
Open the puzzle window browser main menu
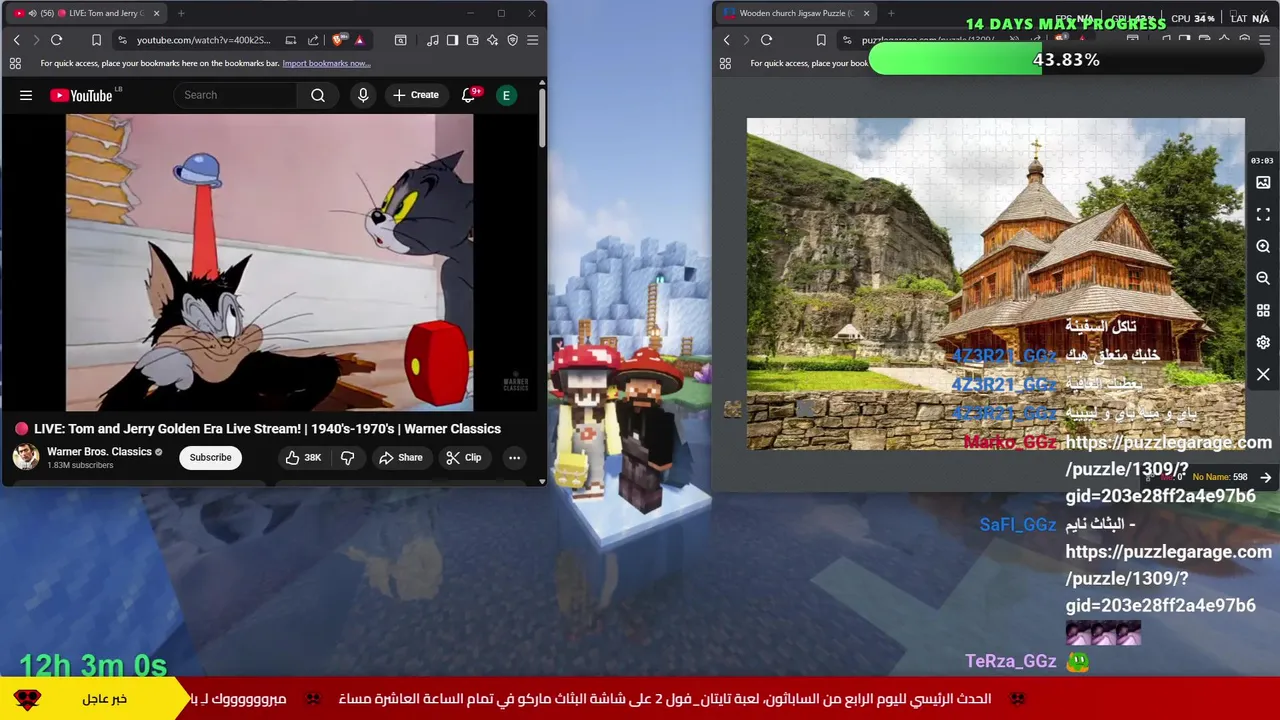(x=1264, y=40)
